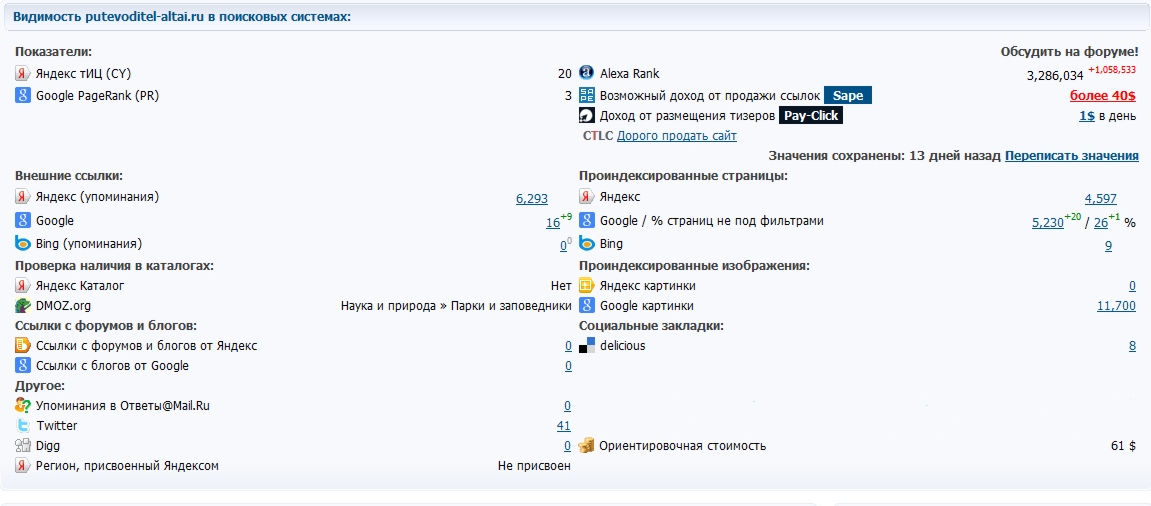Click the Alexa Rank icon
The height and width of the screenshot is (506, 1151).
tap(587, 74)
